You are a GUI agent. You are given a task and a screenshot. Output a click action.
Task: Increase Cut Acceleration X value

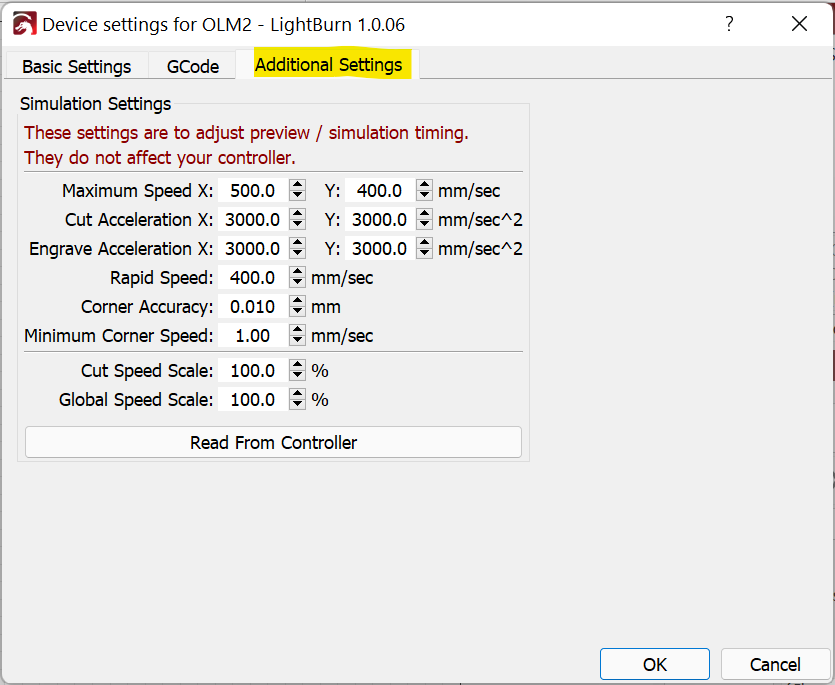coord(298,214)
